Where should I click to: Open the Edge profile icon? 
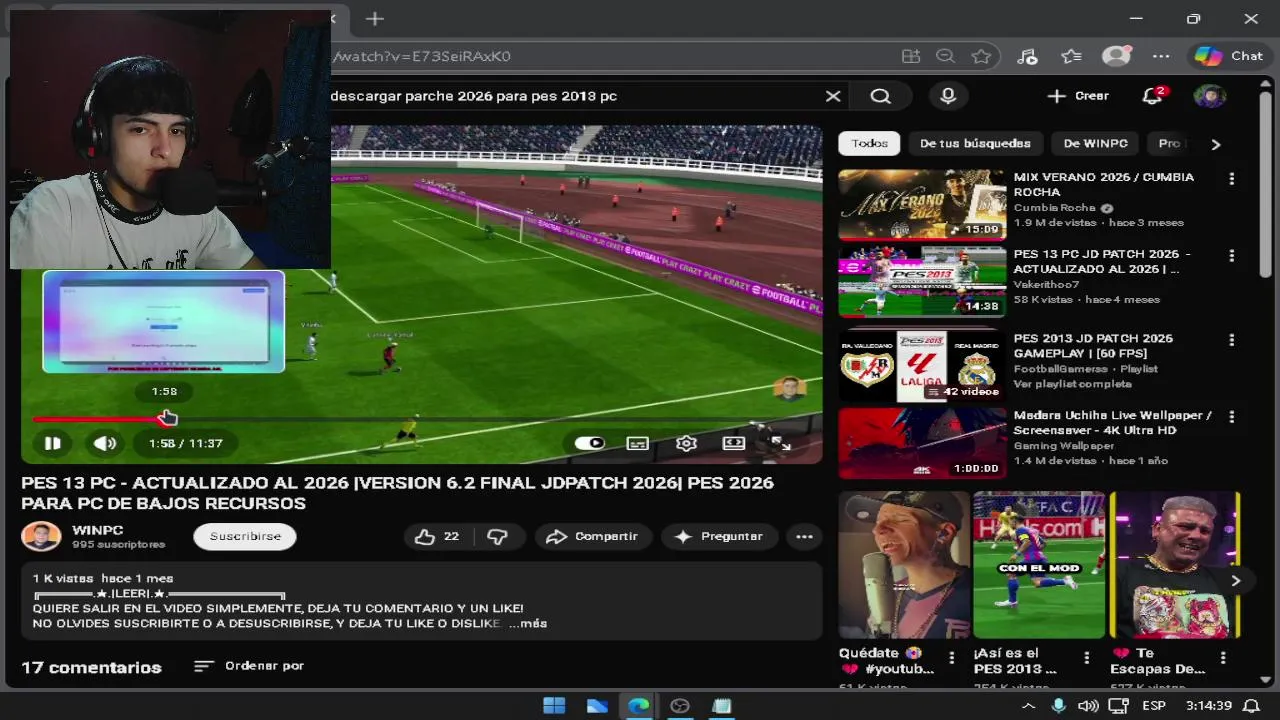pos(1116,56)
